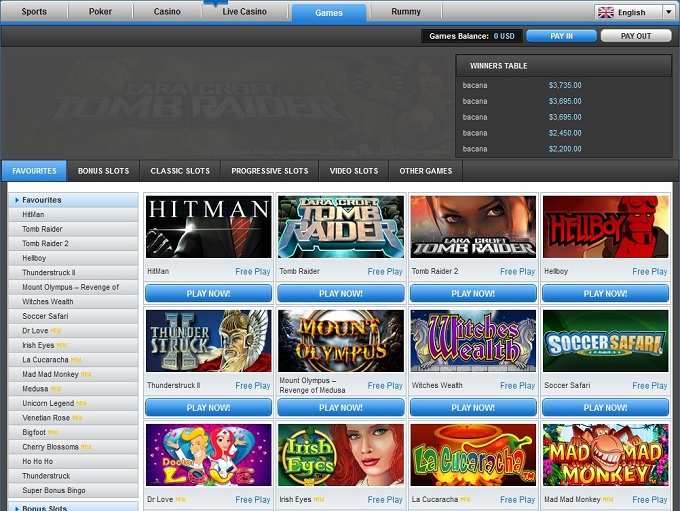Click Free Play link for Mount Olympus
Viewport: 680px width, 511px height.
[385, 386]
